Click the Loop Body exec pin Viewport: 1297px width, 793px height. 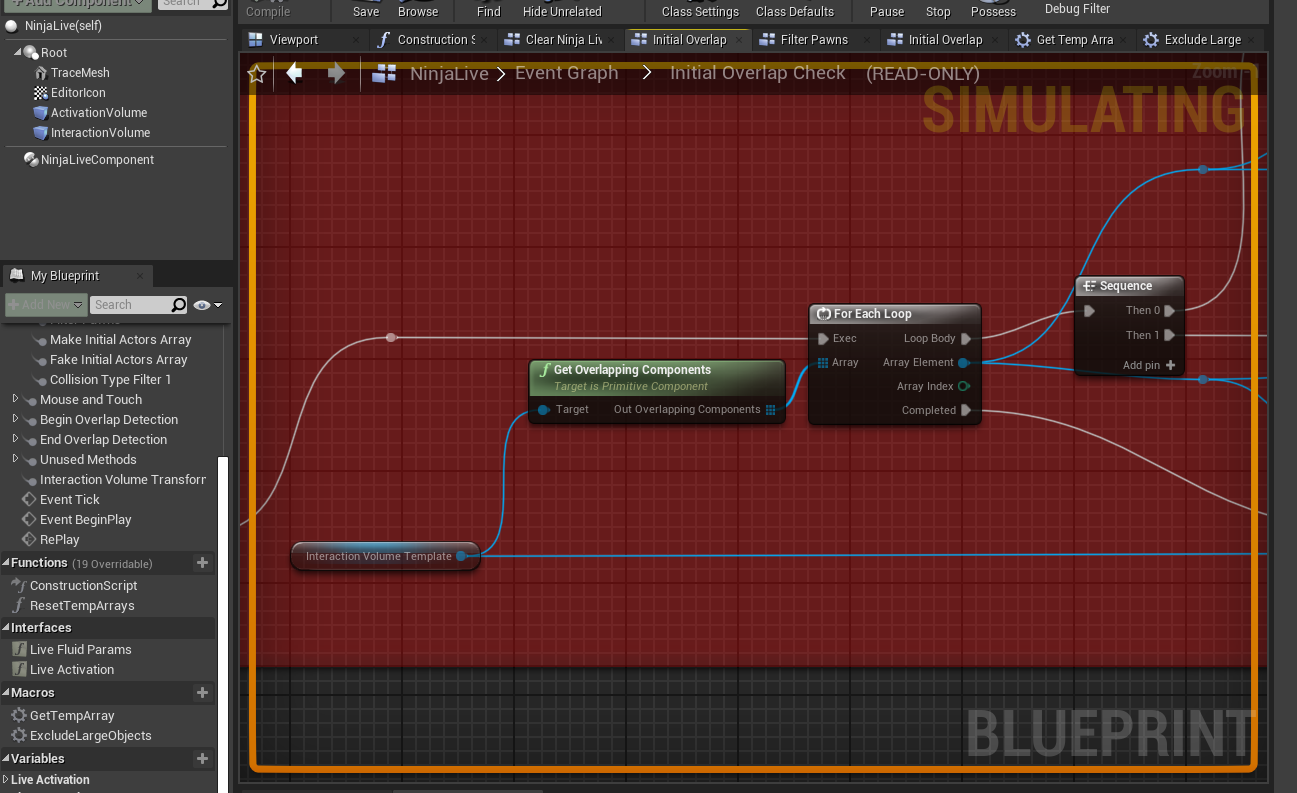pos(966,339)
